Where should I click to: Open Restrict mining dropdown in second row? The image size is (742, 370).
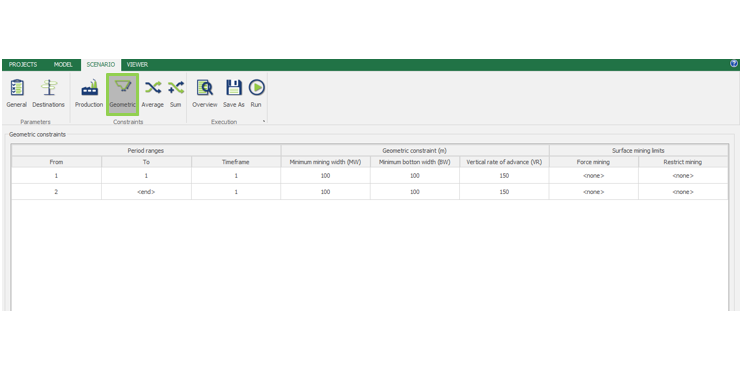(x=683, y=192)
